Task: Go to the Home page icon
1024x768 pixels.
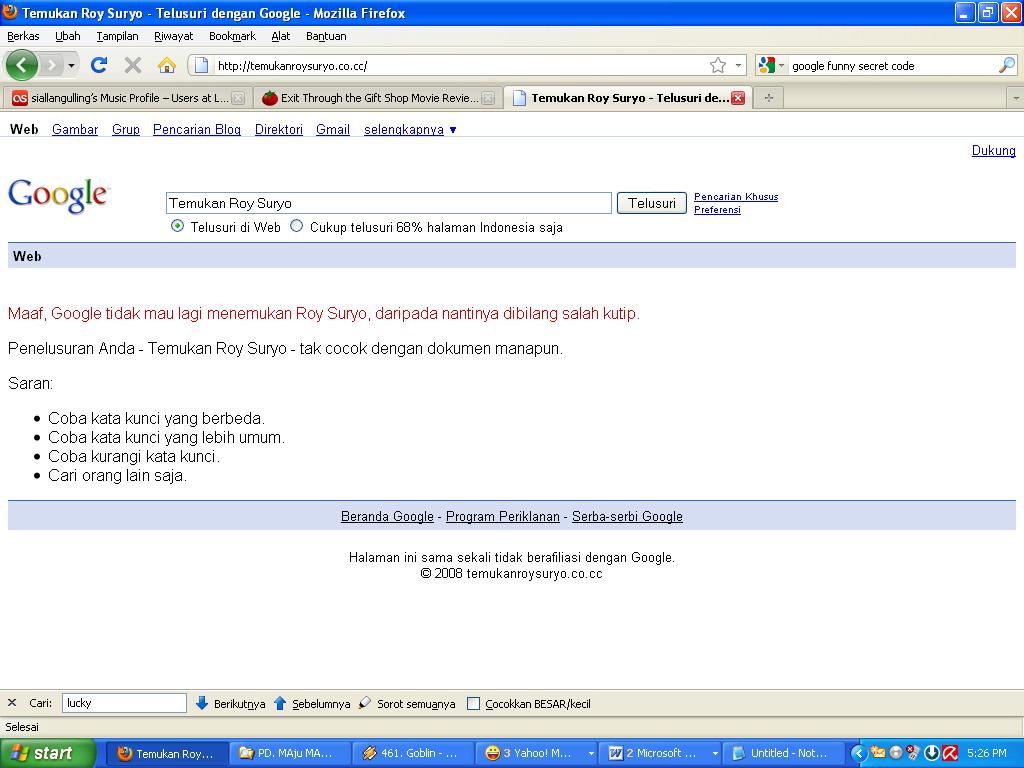Action: click(167, 65)
